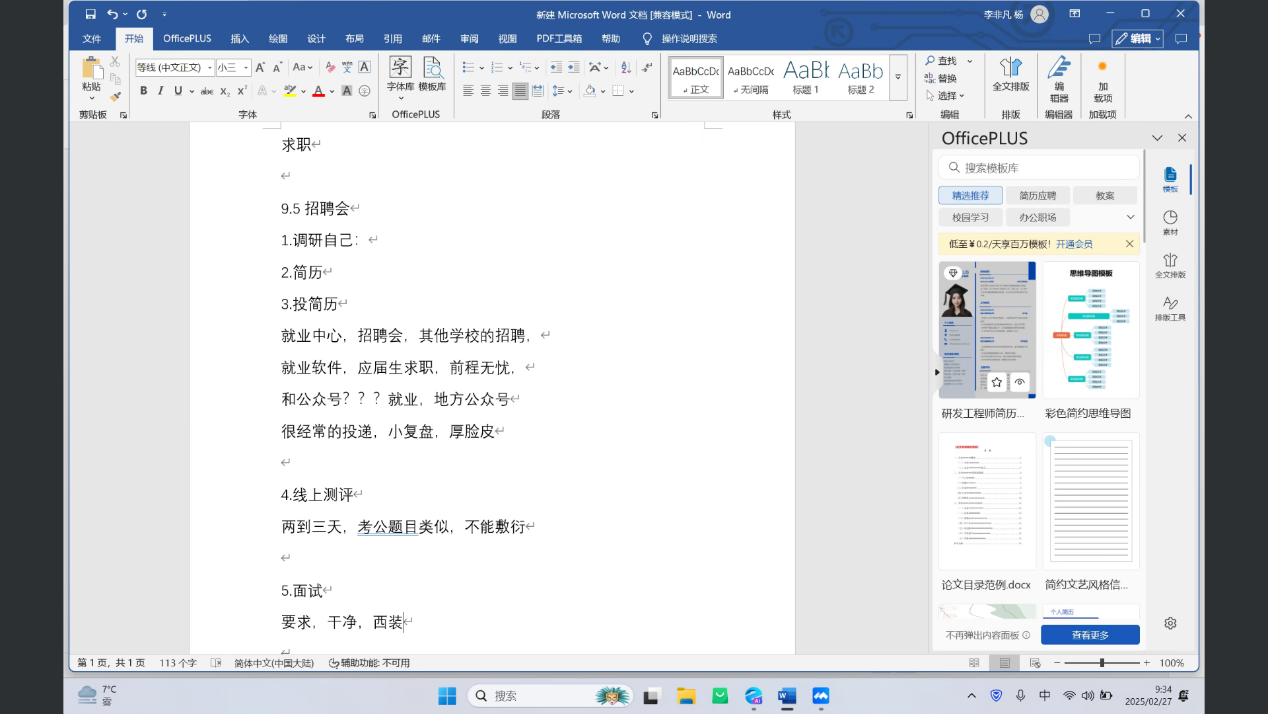Open the 编辑器 editor tool
The width and height of the screenshot is (1268, 714).
[1058, 79]
